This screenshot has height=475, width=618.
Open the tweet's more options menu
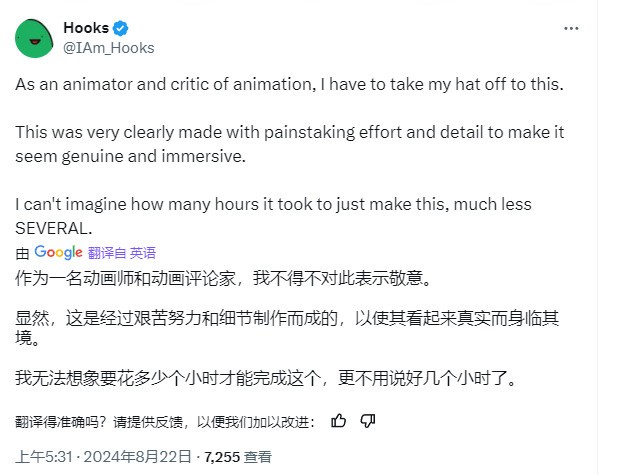tap(571, 28)
